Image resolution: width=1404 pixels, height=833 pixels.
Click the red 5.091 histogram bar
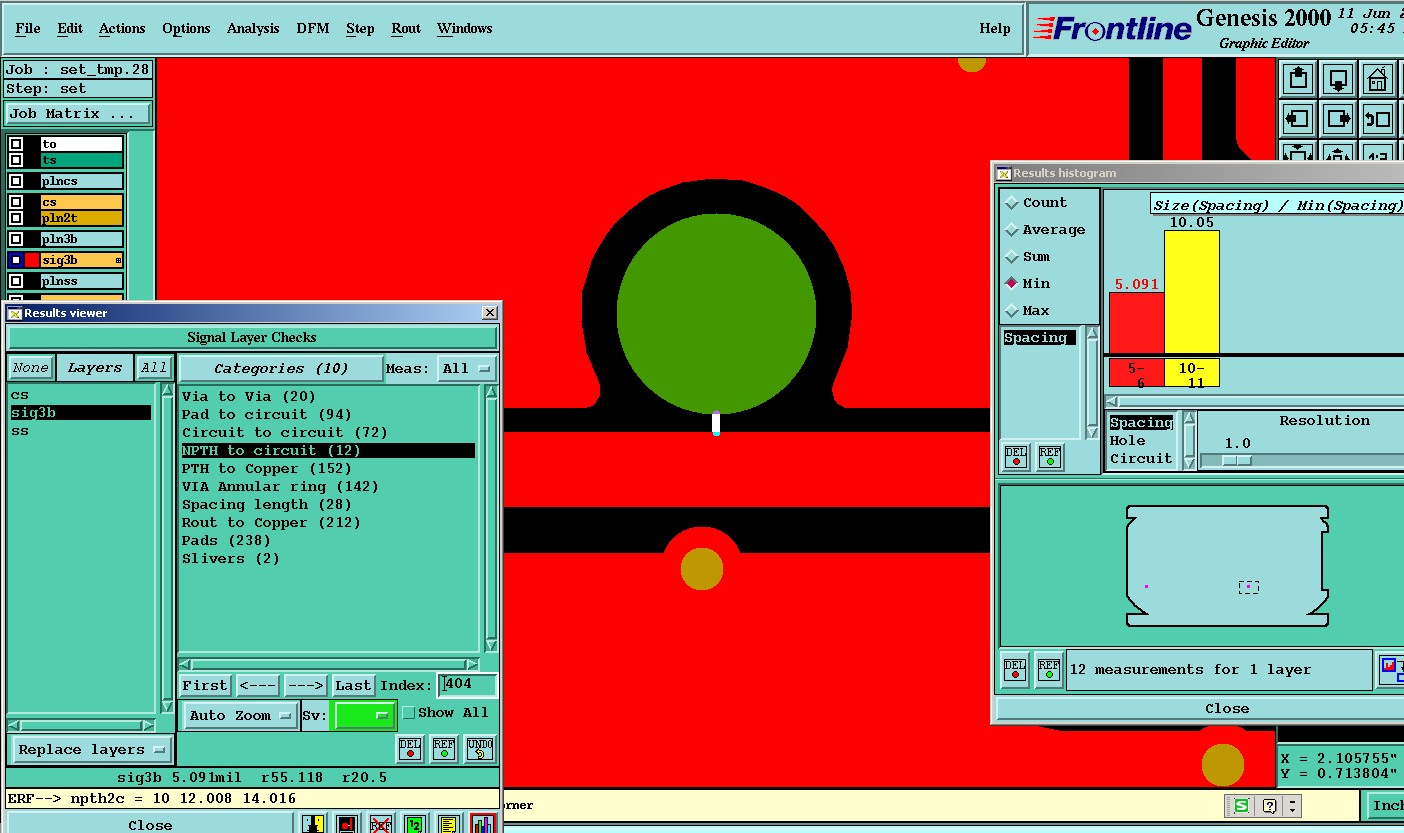tap(1136, 322)
